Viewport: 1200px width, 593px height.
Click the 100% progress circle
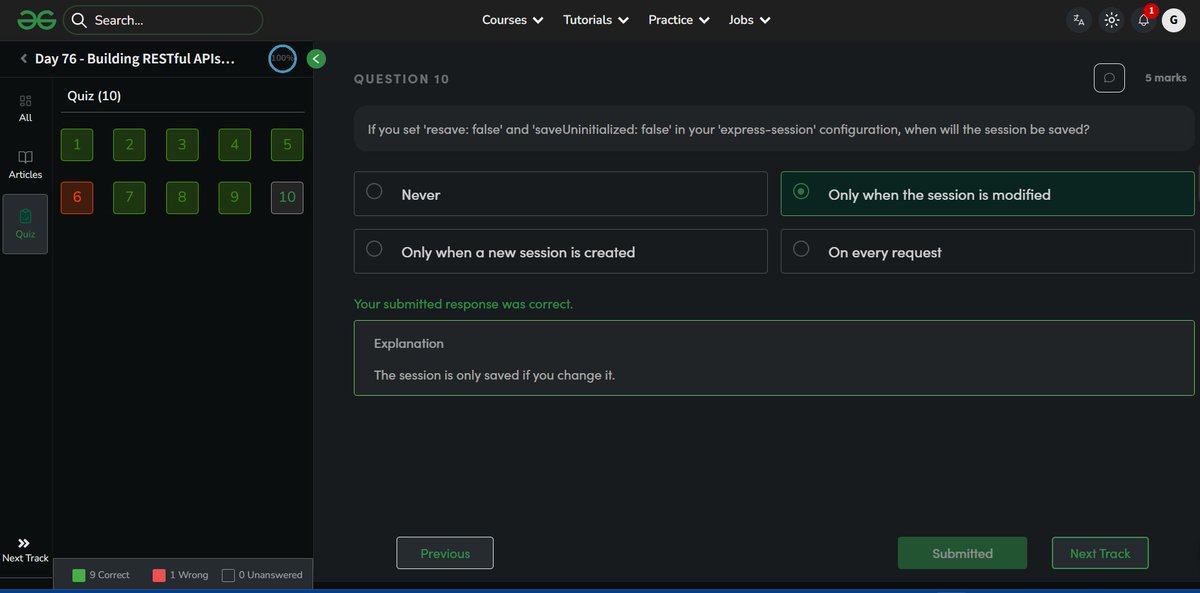coord(282,59)
